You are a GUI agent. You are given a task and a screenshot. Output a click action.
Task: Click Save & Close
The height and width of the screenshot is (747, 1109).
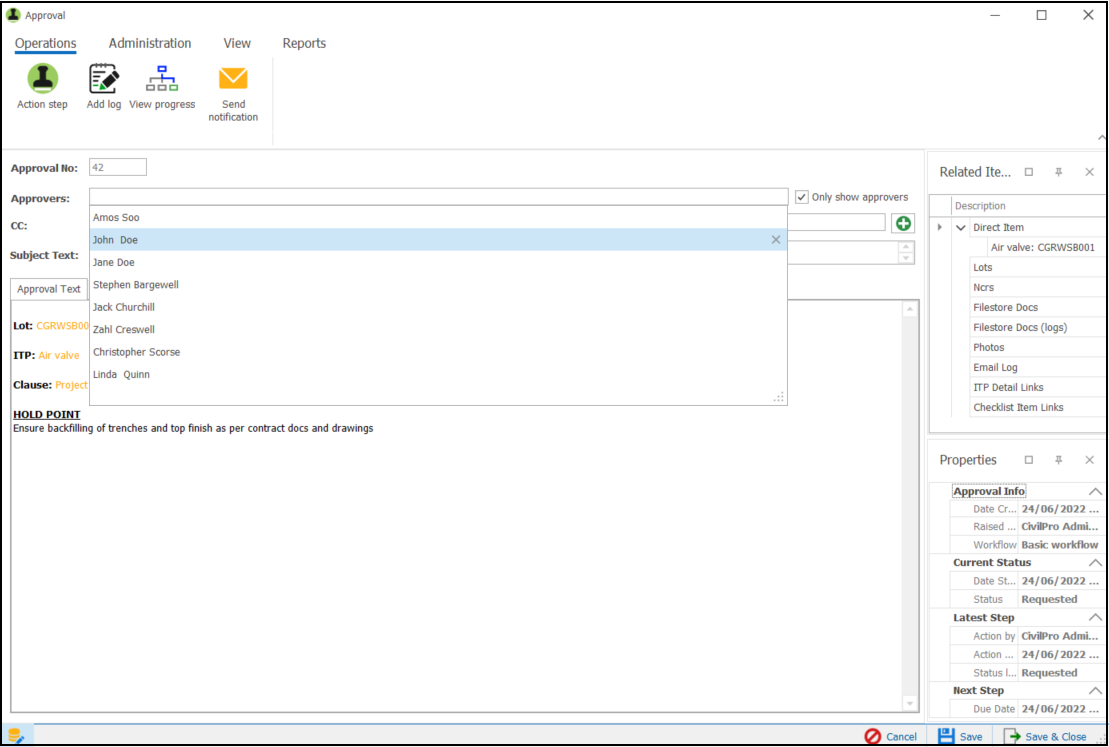(x=1045, y=736)
